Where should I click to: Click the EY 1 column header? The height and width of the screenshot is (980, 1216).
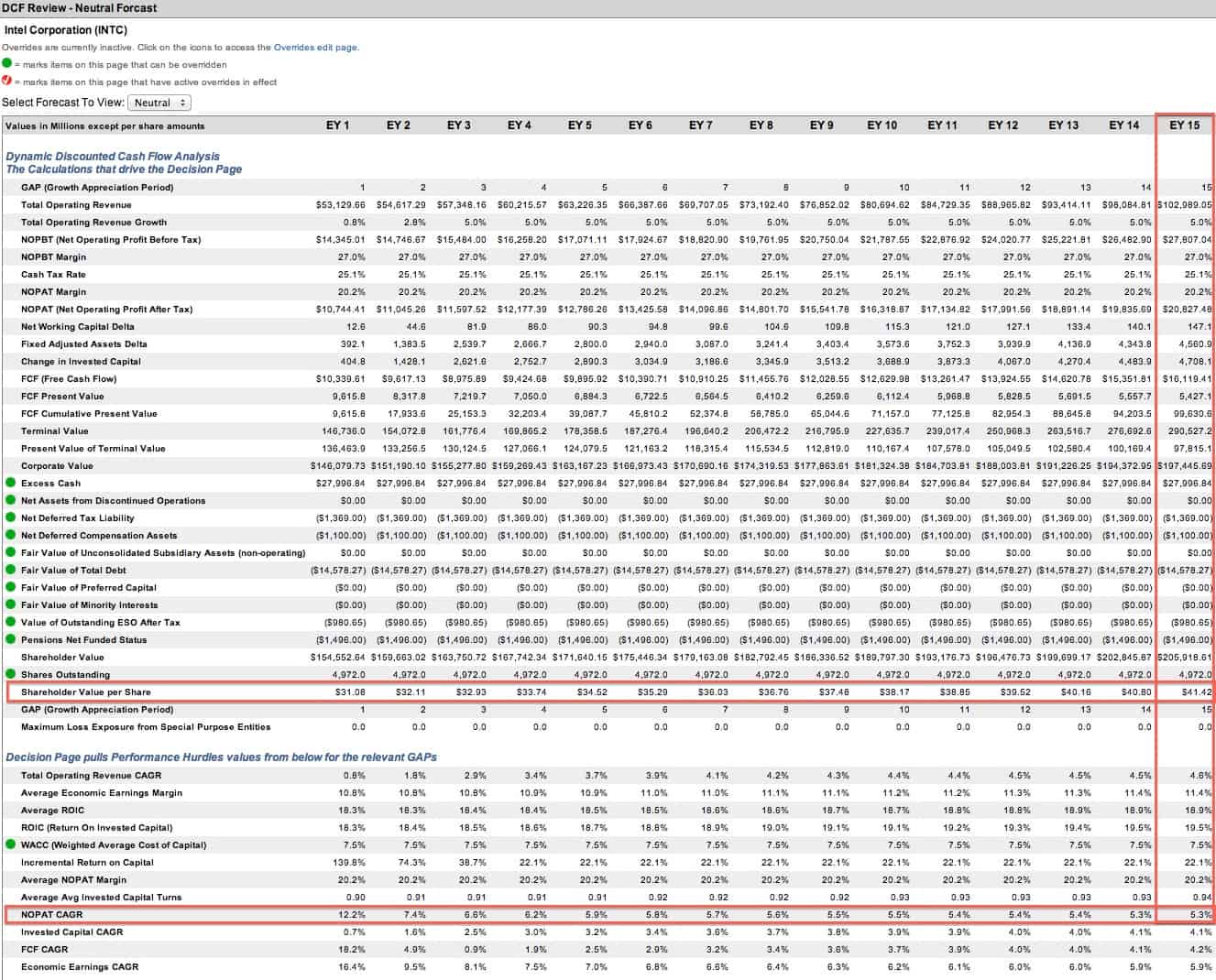coord(338,125)
